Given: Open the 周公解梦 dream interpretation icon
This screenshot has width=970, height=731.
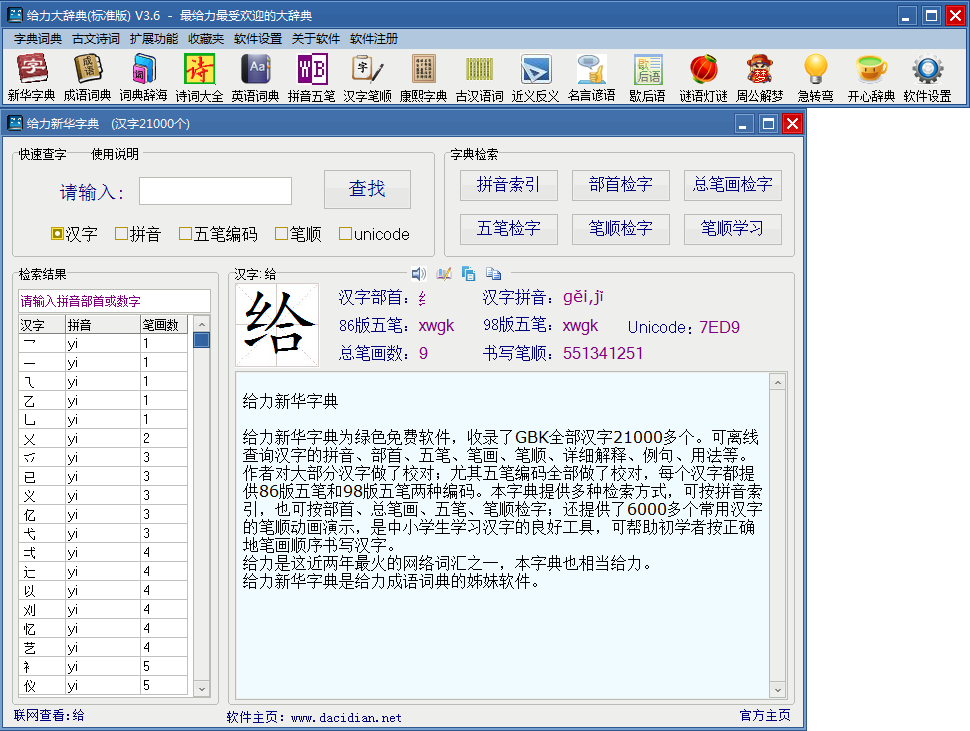Looking at the screenshot, I should 759,77.
